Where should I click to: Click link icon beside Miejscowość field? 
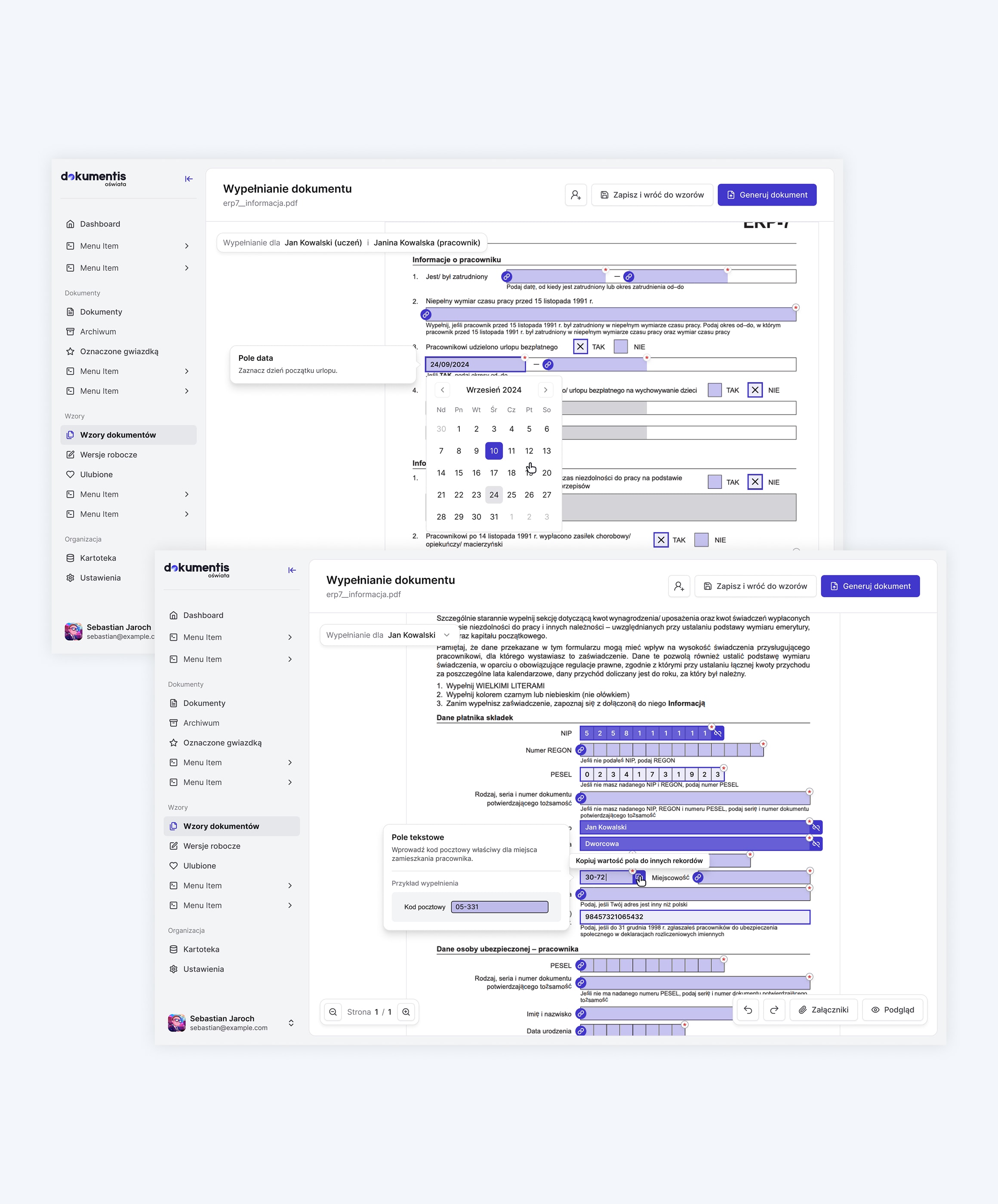[x=698, y=877]
